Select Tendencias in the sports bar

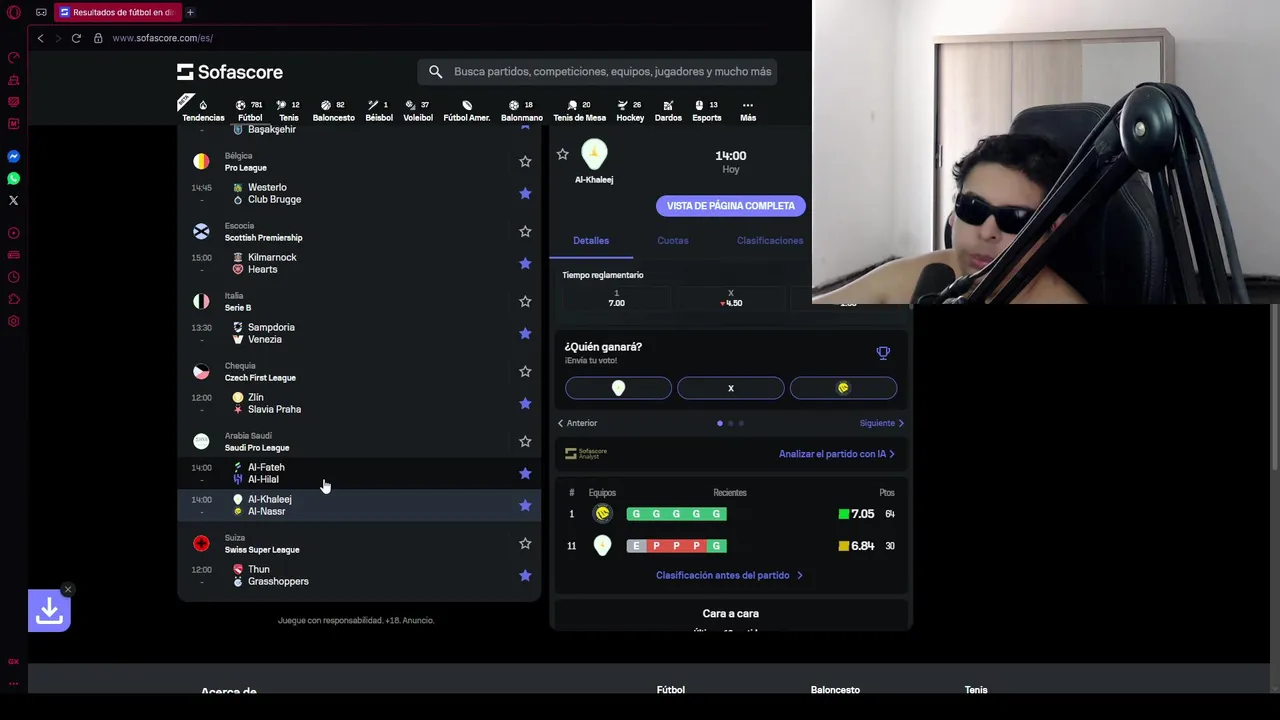point(203,110)
